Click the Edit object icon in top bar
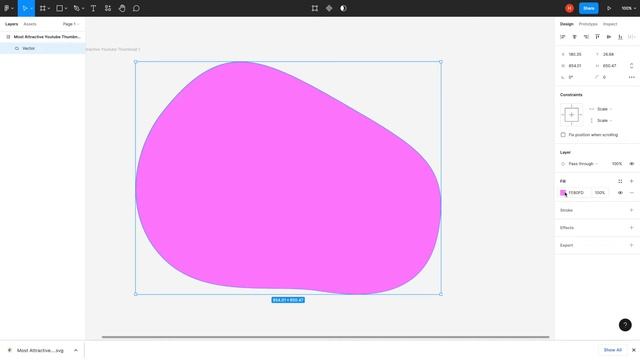The height and width of the screenshot is (360, 640). tap(315, 8)
